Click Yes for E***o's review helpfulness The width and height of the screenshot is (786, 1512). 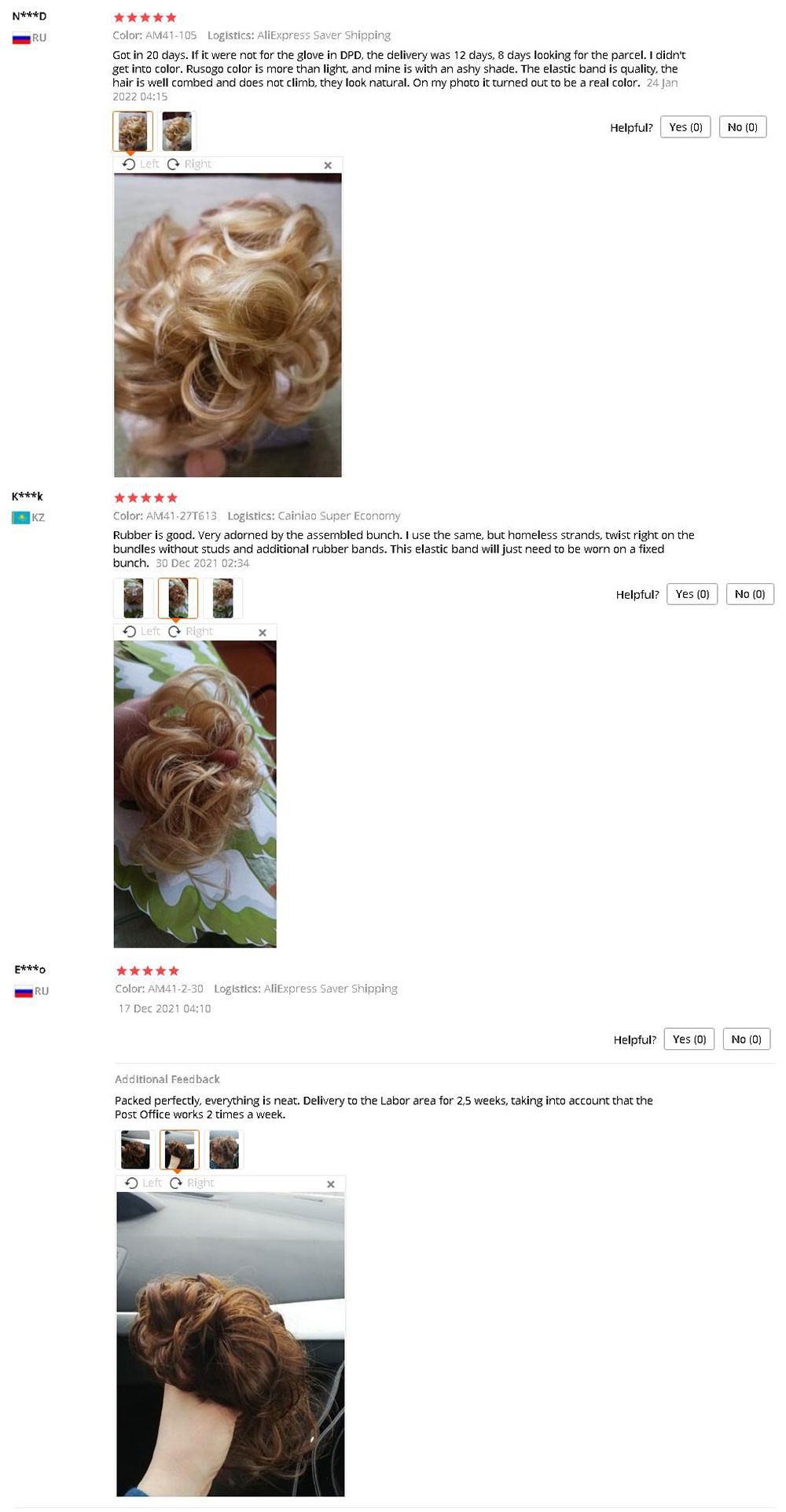[689, 1039]
